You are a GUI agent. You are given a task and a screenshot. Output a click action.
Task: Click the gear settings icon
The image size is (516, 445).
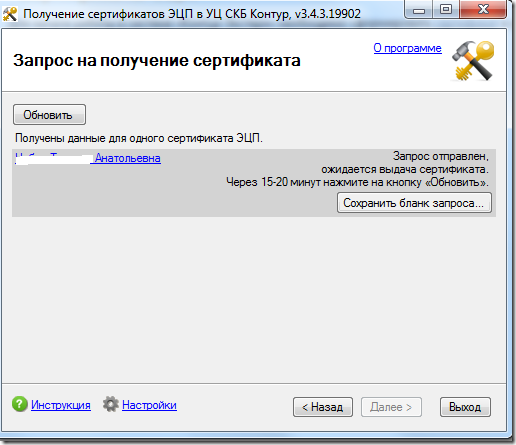[111, 404]
